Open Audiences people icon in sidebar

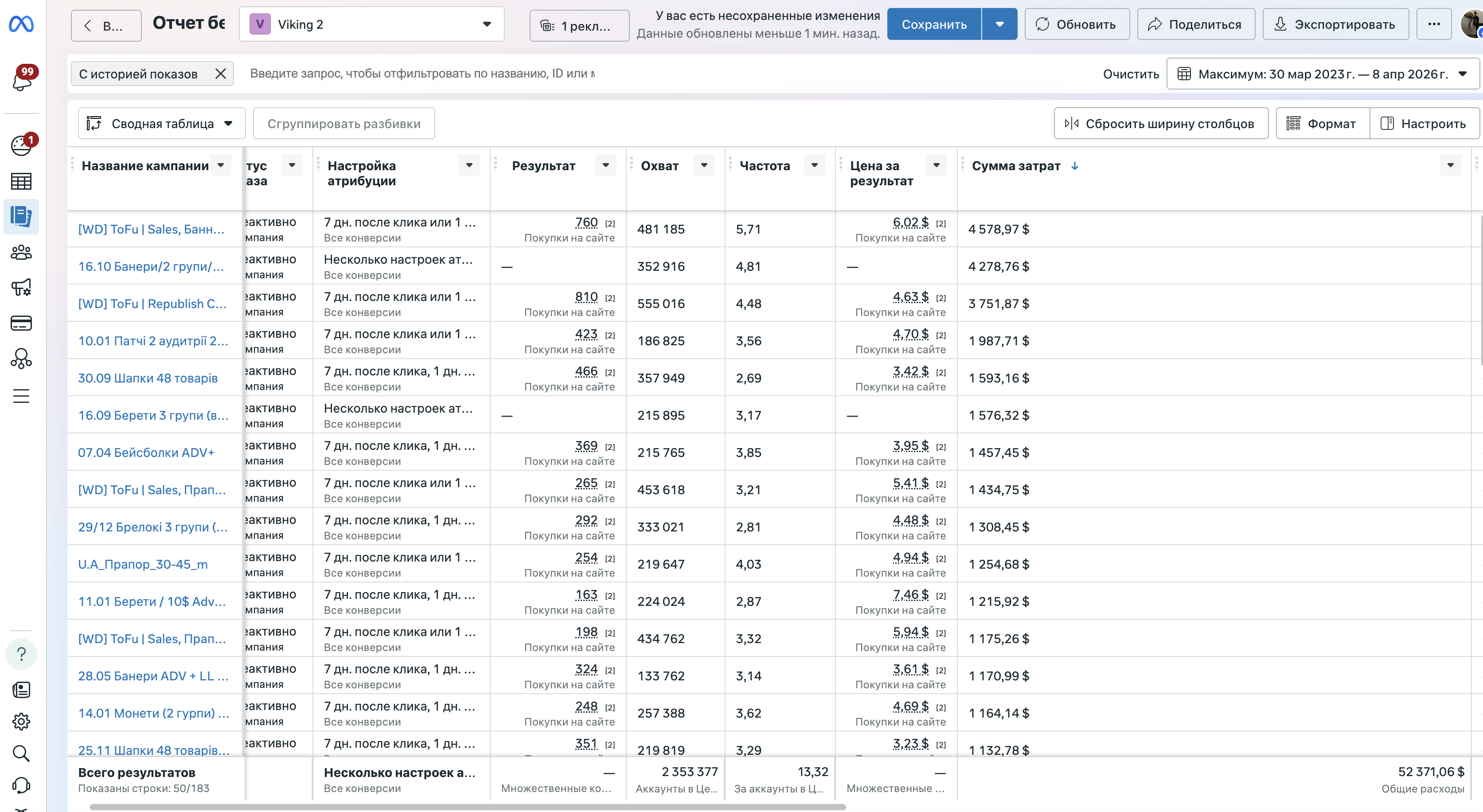point(21,252)
